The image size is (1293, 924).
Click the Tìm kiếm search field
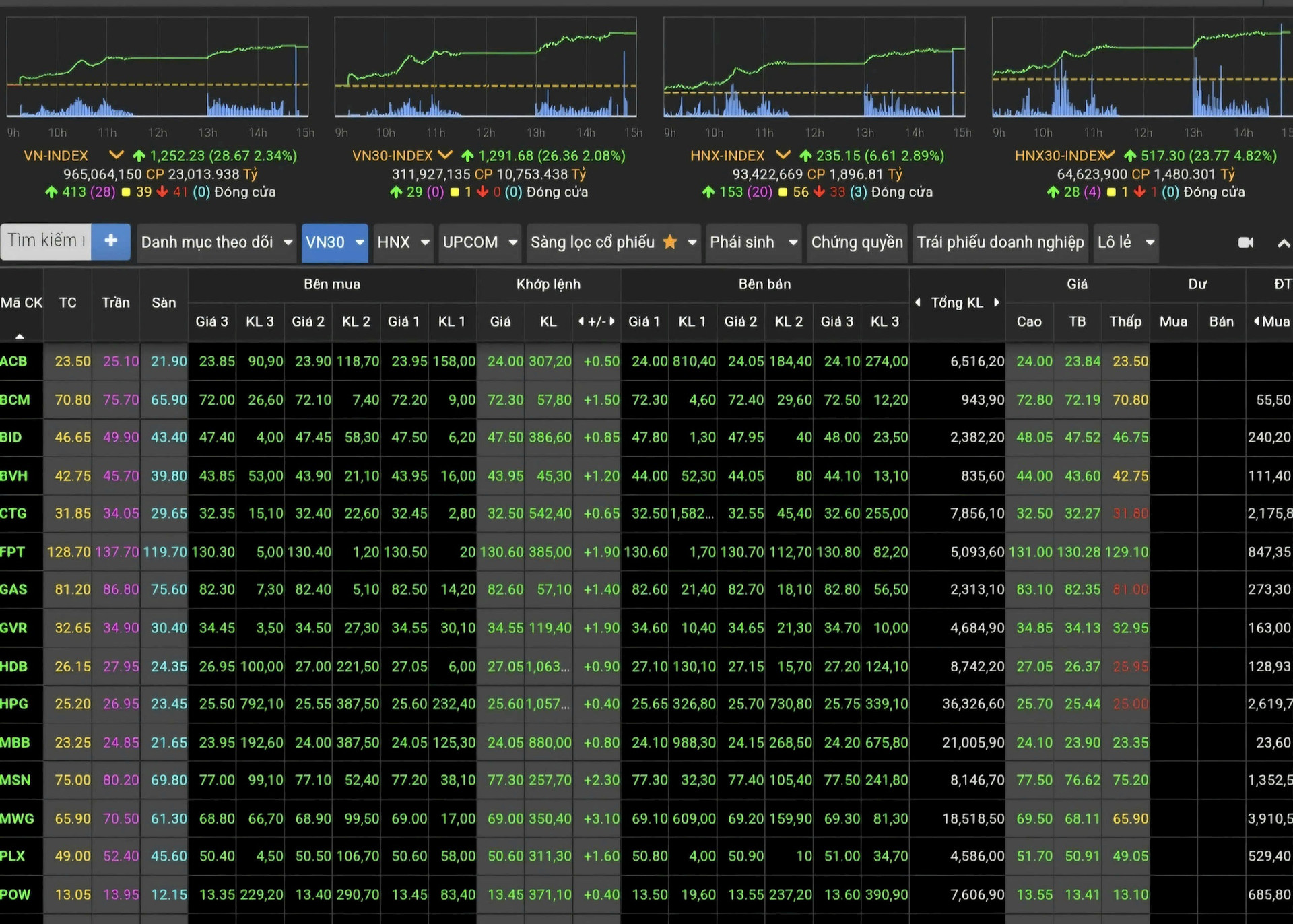46,241
